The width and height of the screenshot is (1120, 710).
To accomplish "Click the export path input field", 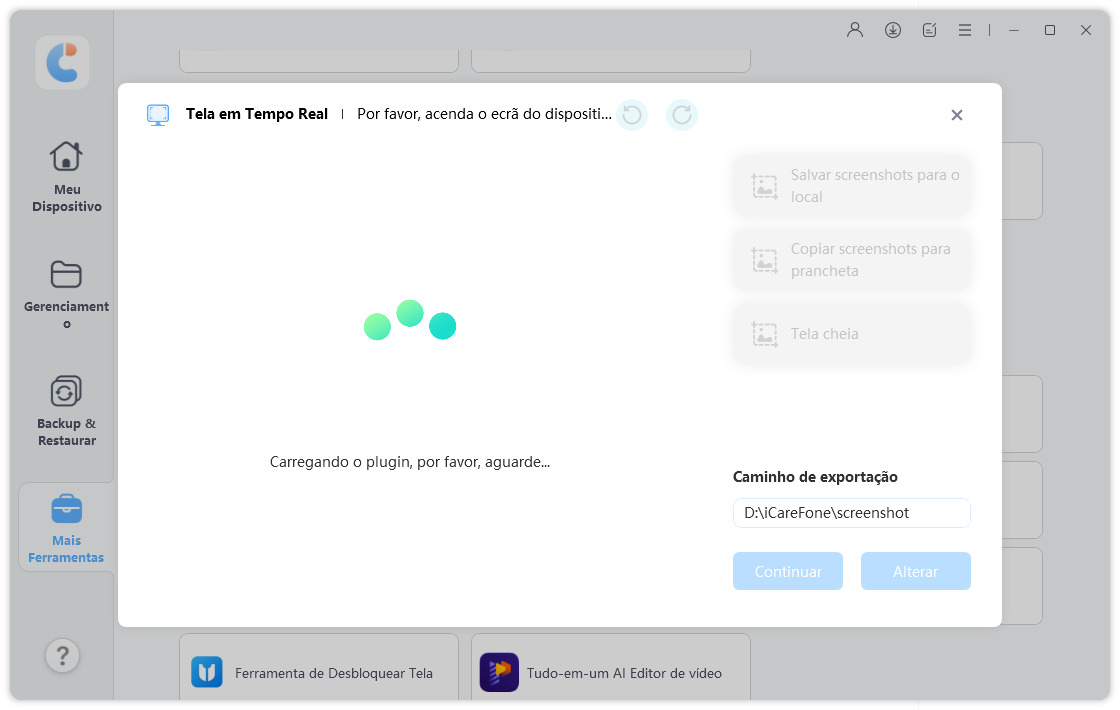I will tap(851, 513).
